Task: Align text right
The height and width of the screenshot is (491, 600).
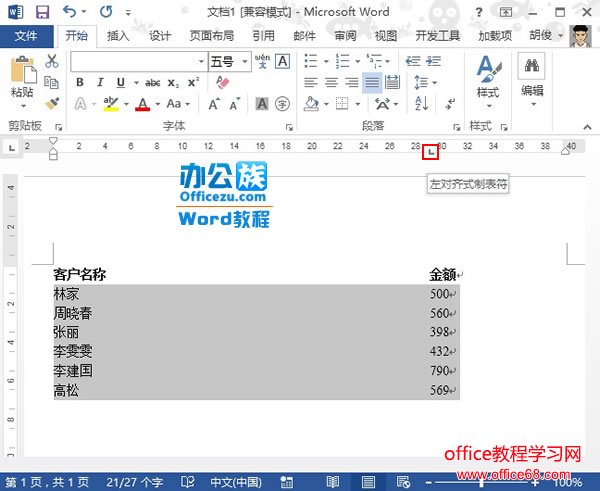Action: click(x=351, y=82)
